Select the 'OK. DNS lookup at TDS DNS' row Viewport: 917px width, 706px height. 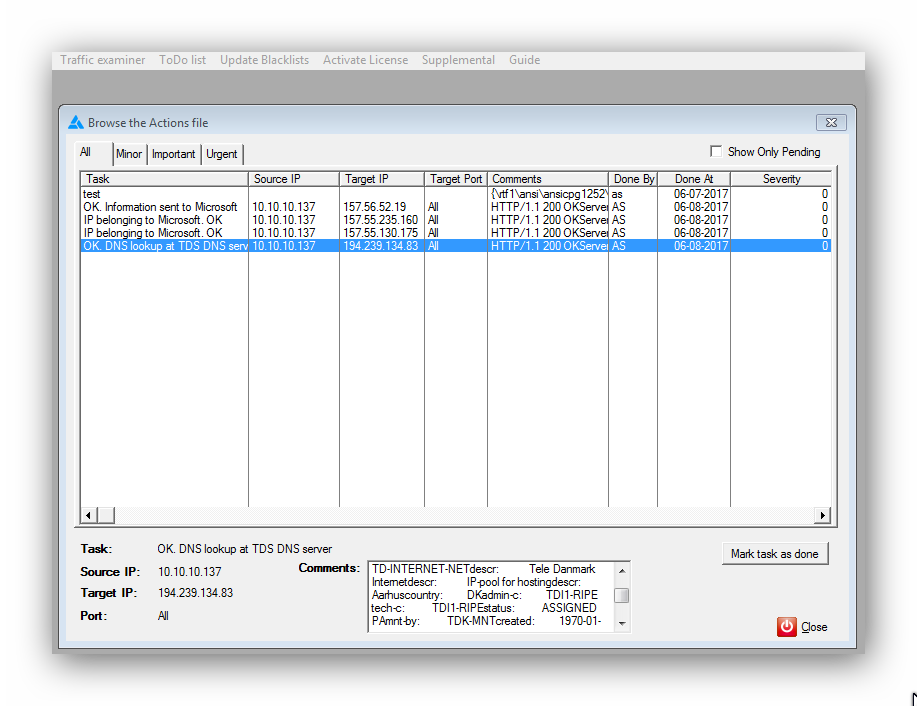click(456, 246)
